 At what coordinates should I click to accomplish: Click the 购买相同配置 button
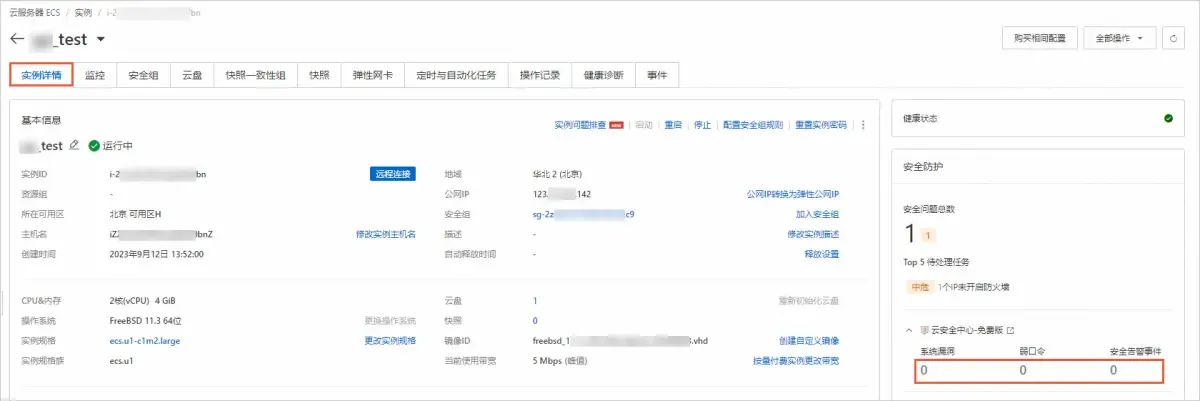(1039, 38)
